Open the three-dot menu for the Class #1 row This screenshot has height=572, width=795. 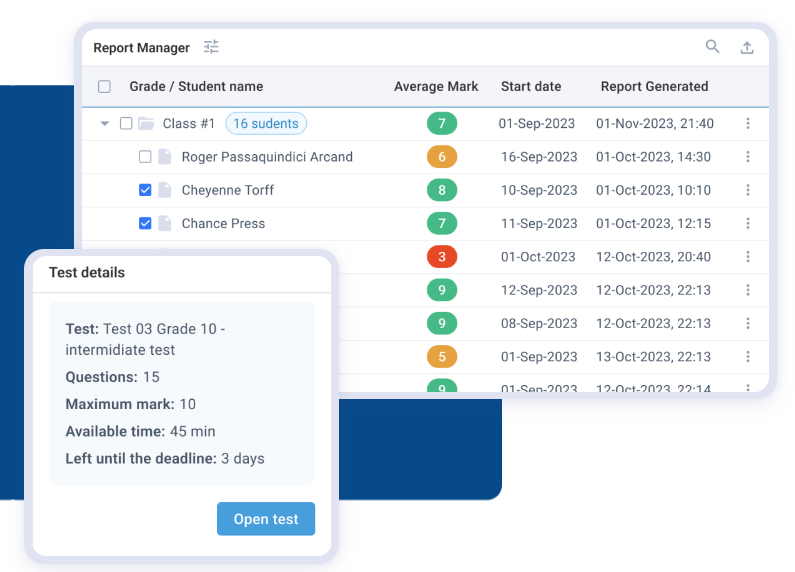click(747, 124)
